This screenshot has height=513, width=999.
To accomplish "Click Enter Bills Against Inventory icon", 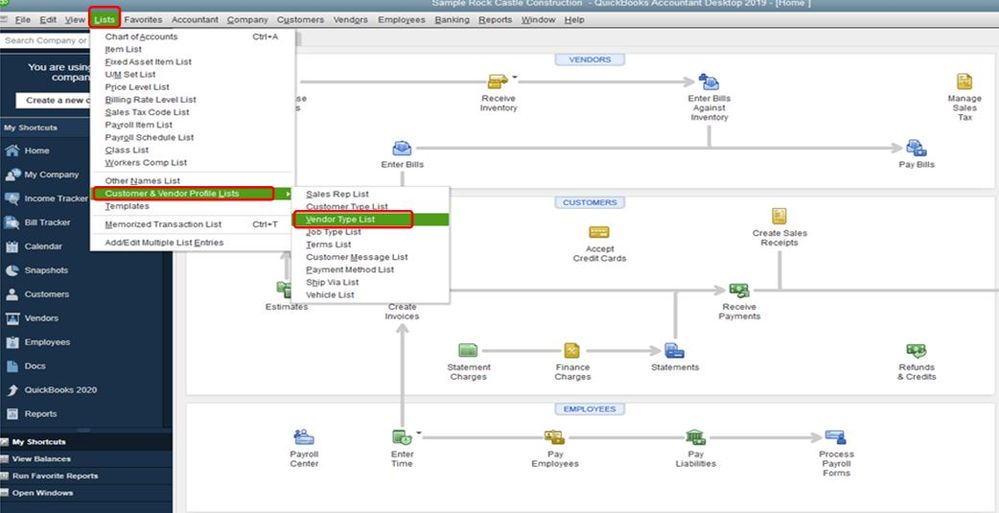I will click(x=708, y=82).
